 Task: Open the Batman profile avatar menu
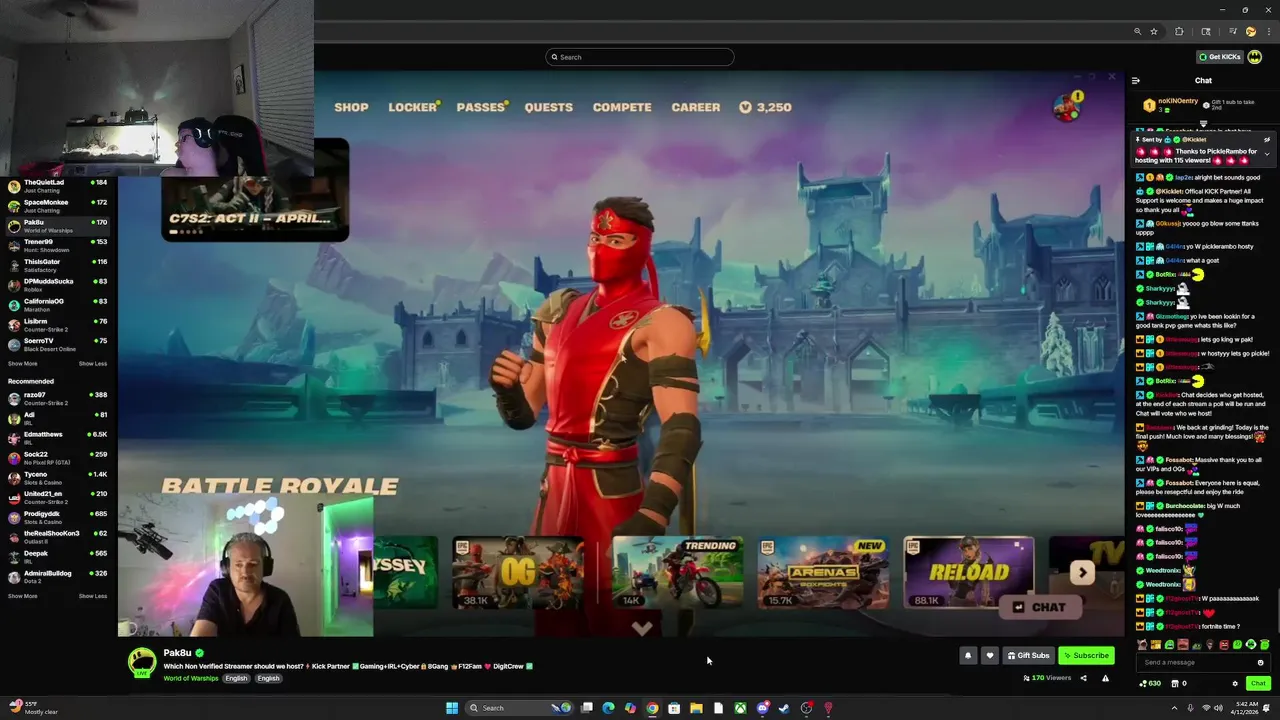point(1254,57)
